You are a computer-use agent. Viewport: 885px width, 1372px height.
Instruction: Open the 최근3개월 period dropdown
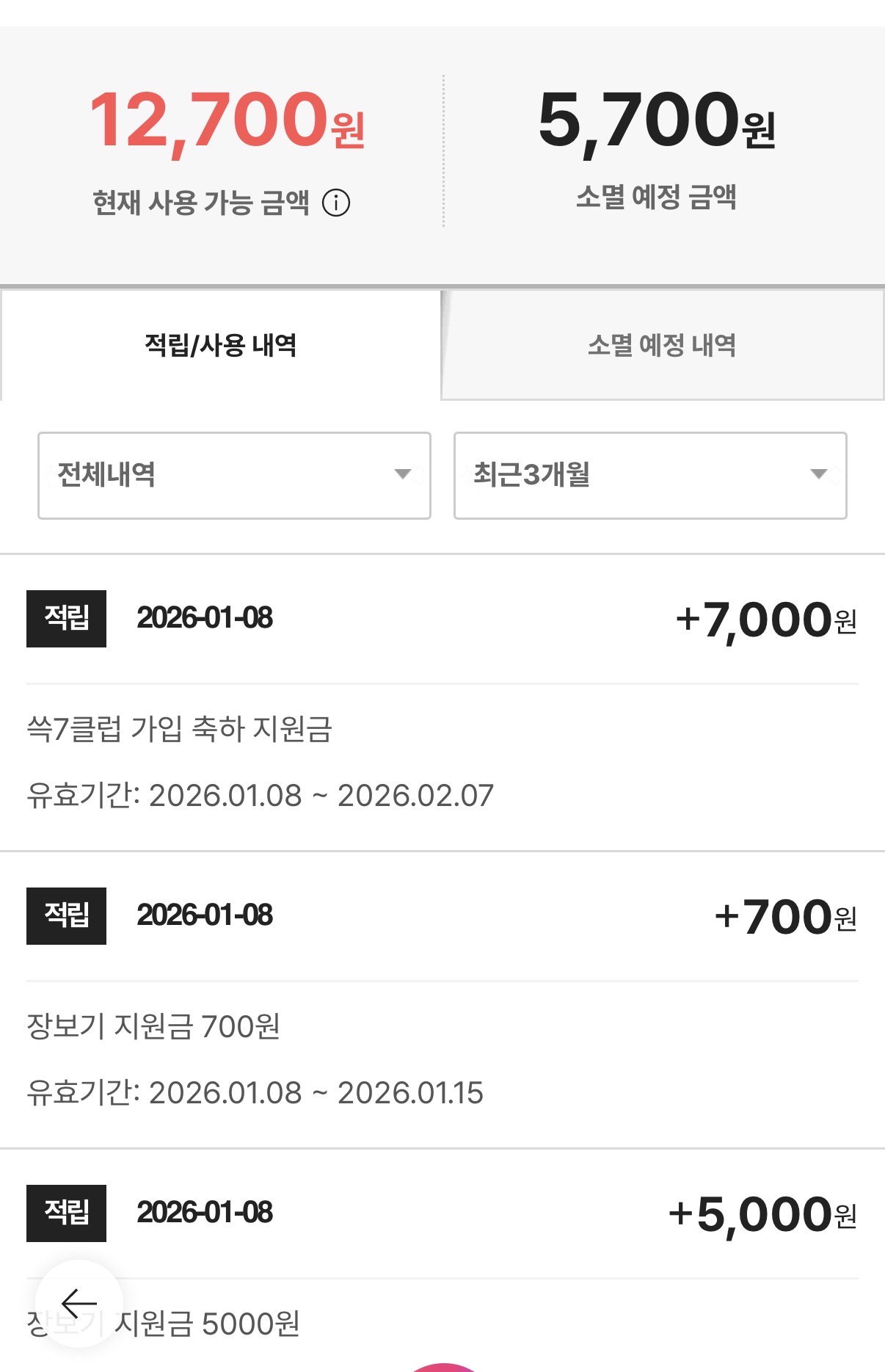click(x=649, y=475)
